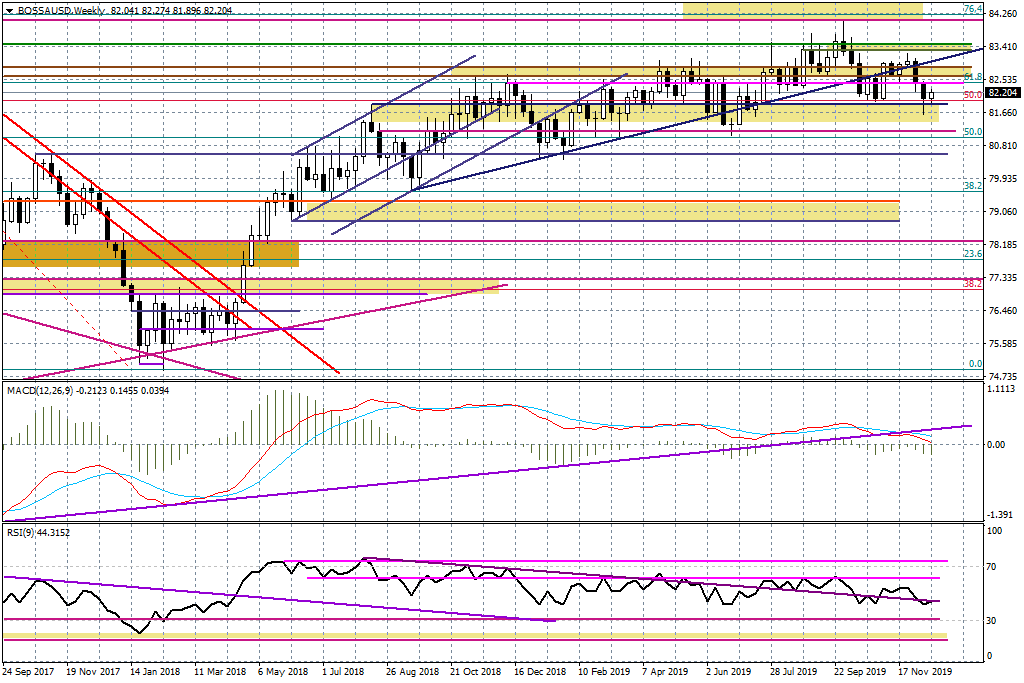Screen dimensions: 1024x683
Task: Select the red 50.0 Fibonacci level label
Action: point(973,95)
